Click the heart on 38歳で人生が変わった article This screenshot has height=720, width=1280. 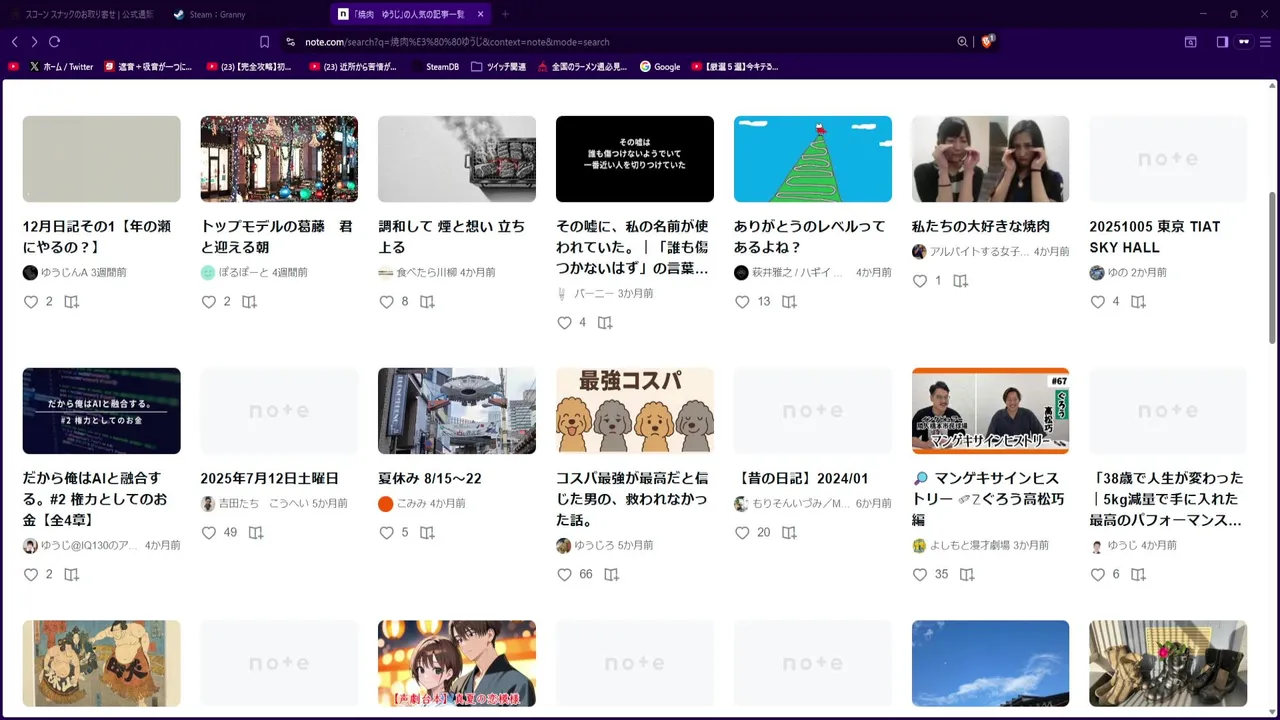(x=1098, y=575)
